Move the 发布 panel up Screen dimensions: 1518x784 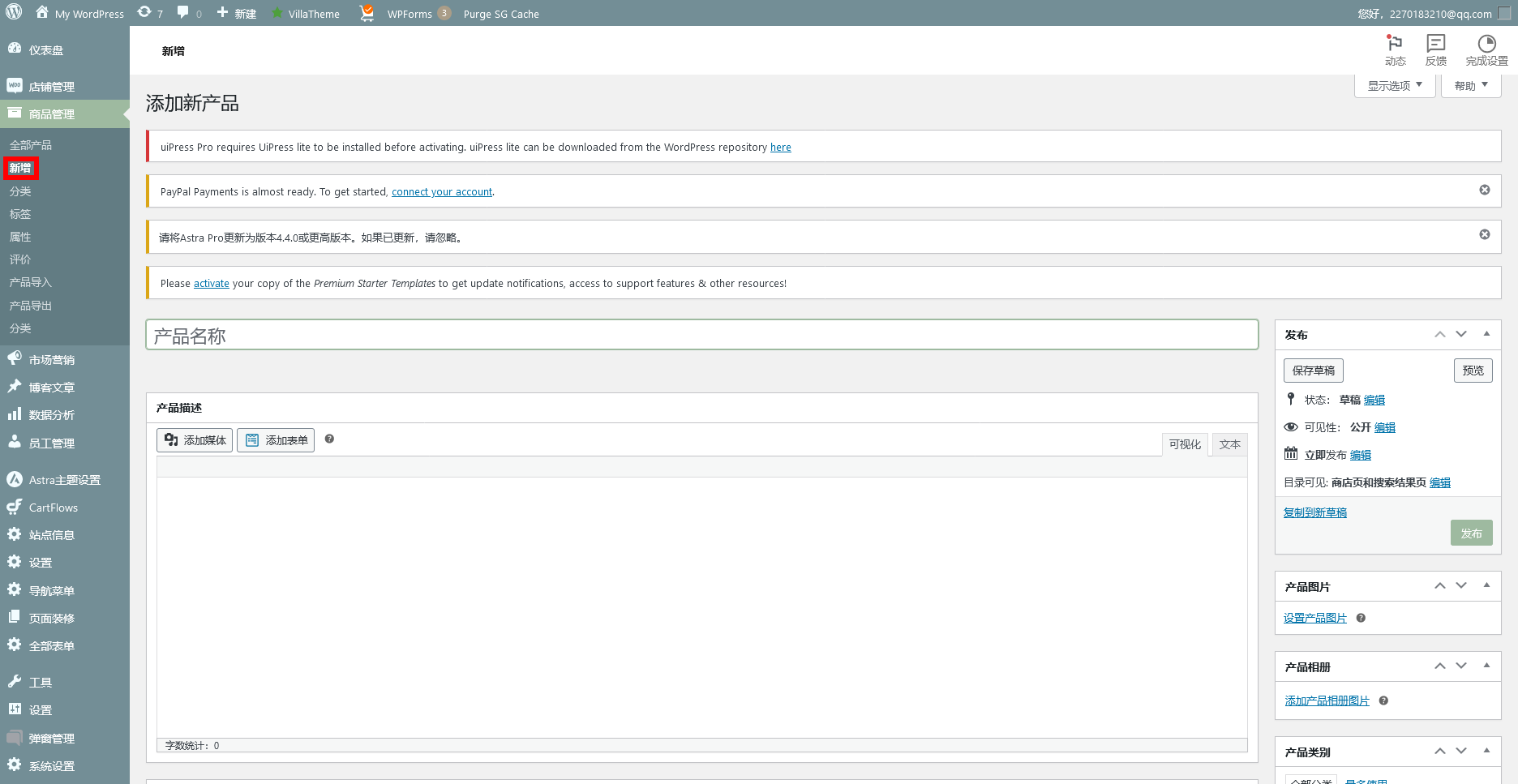[1440, 334]
